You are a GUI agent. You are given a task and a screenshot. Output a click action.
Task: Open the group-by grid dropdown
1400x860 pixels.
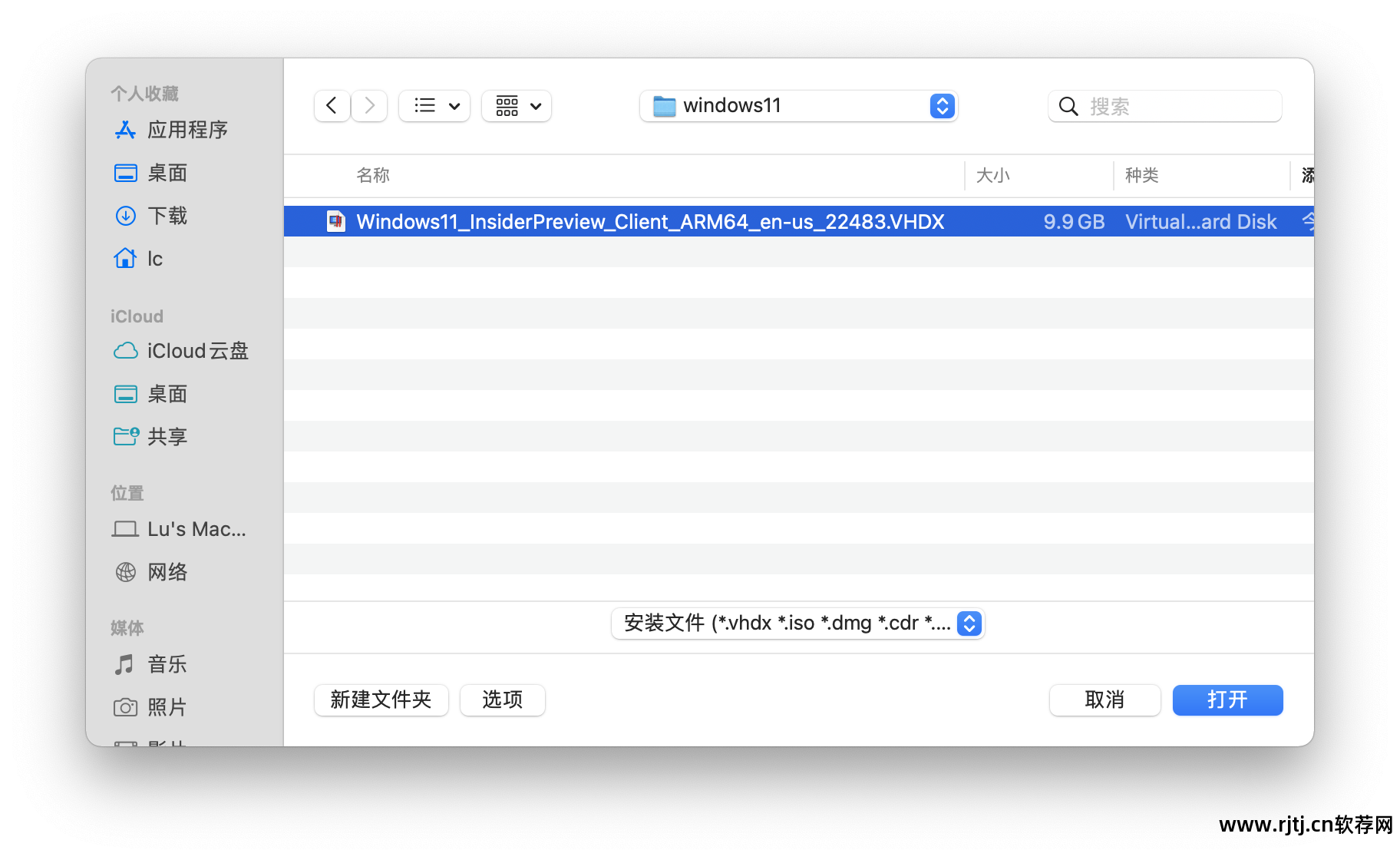(517, 106)
